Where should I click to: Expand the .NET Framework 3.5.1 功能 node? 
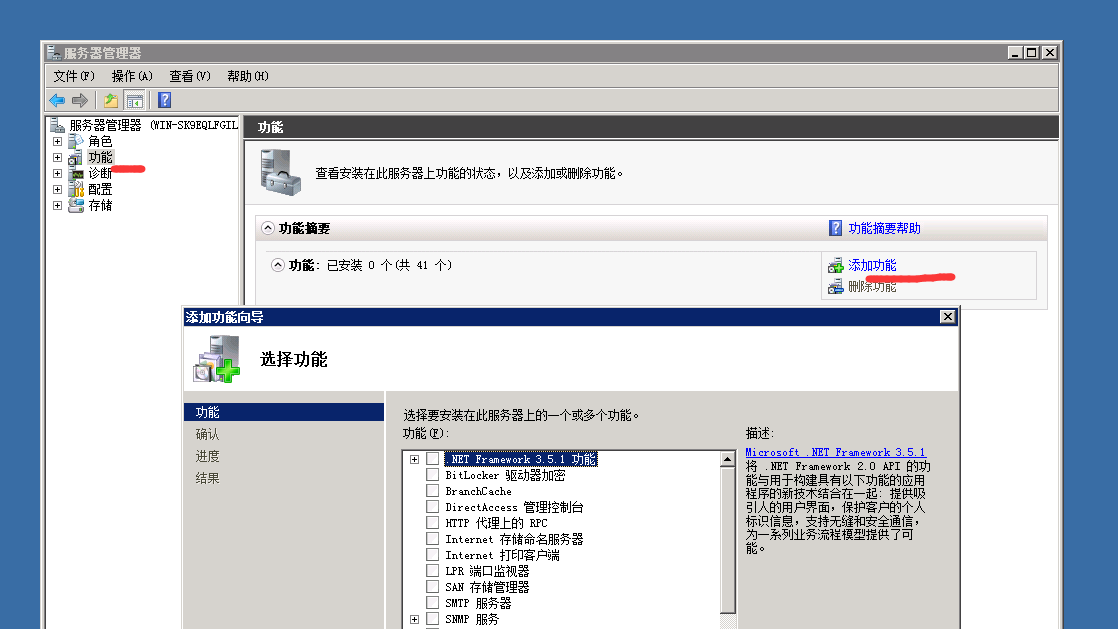pyautogui.click(x=414, y=459)
